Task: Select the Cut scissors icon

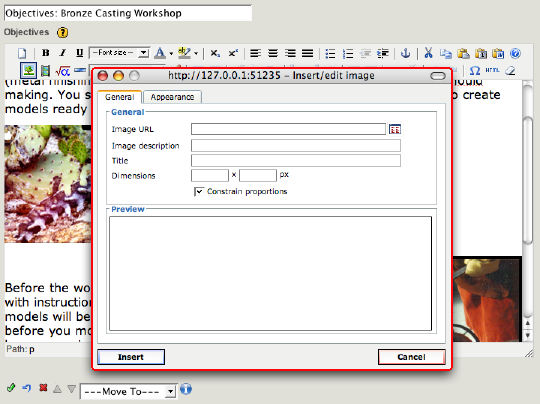Action: 428,53
